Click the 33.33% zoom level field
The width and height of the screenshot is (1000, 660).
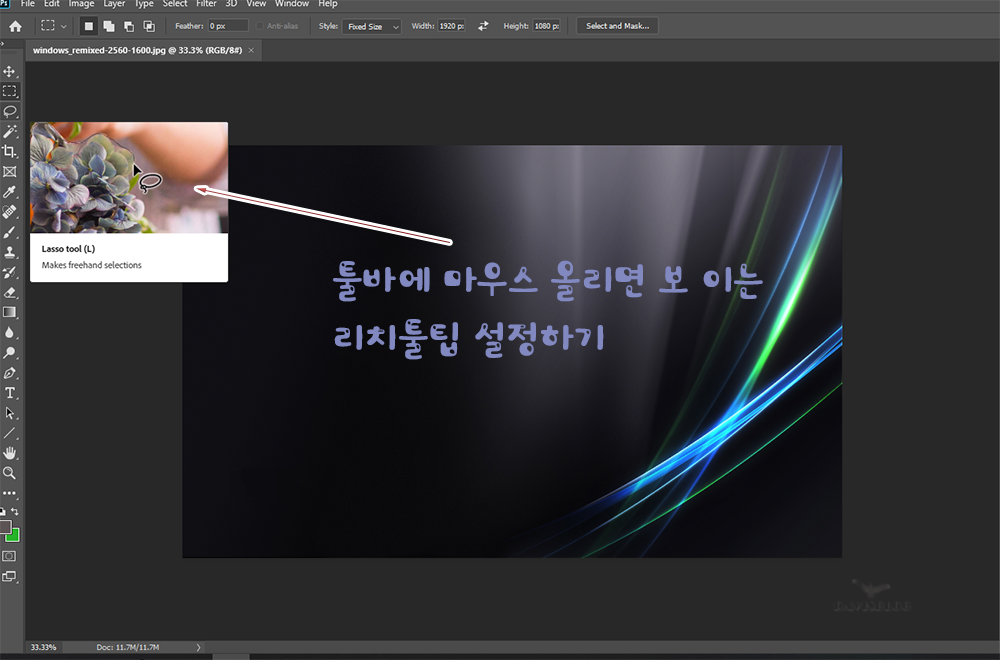tap(43, 647)
